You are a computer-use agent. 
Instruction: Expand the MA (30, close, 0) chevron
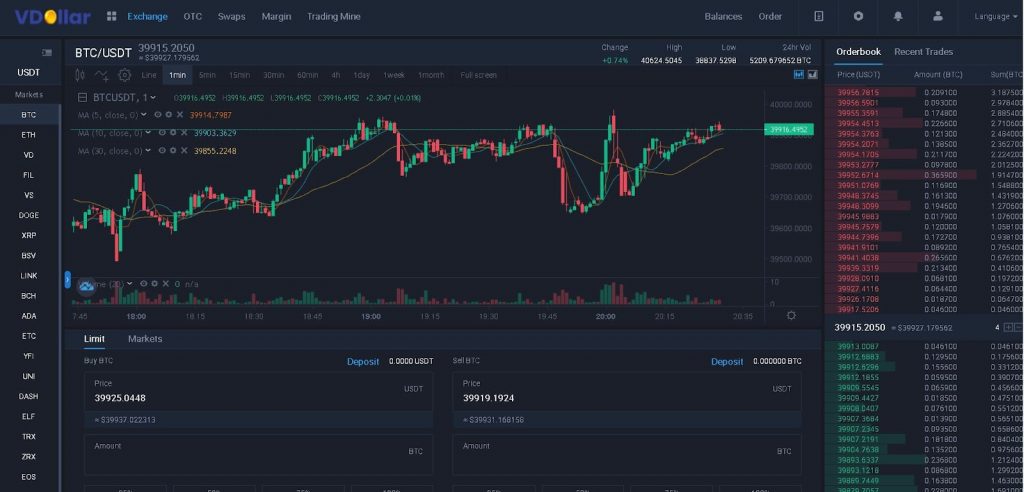[148, 151]
